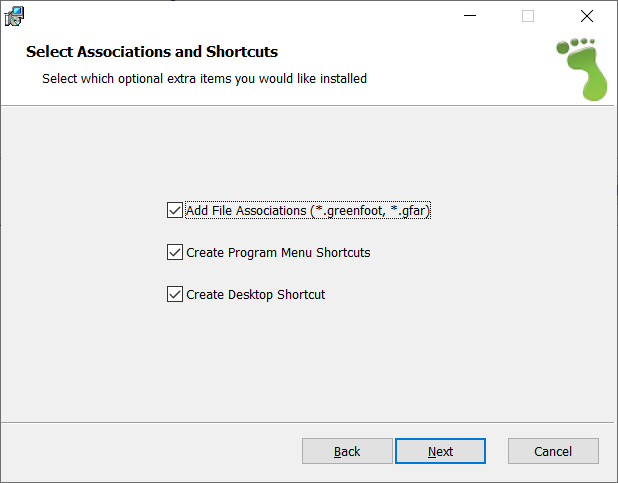Click the installer icon in the title bar
This screenshot has width=618, height=483.
(x=15, y=15)
